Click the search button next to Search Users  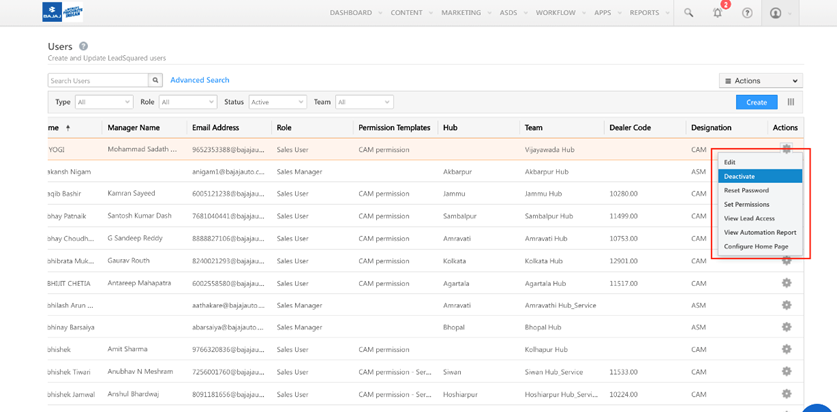[155, 80]
